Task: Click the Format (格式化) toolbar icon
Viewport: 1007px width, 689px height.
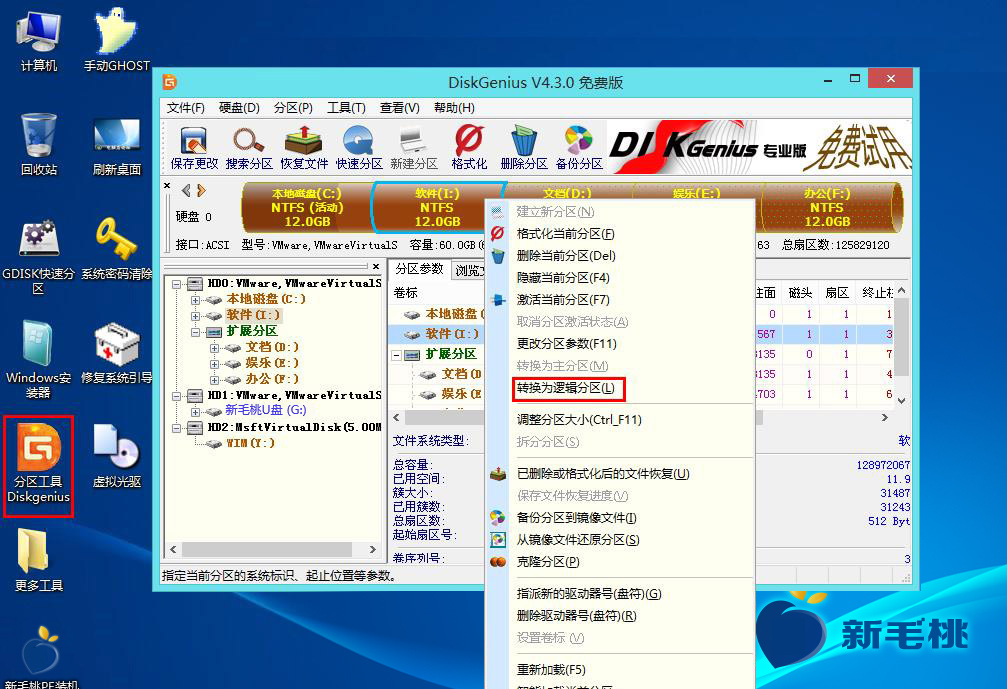Action: click(x=469, y=147)
